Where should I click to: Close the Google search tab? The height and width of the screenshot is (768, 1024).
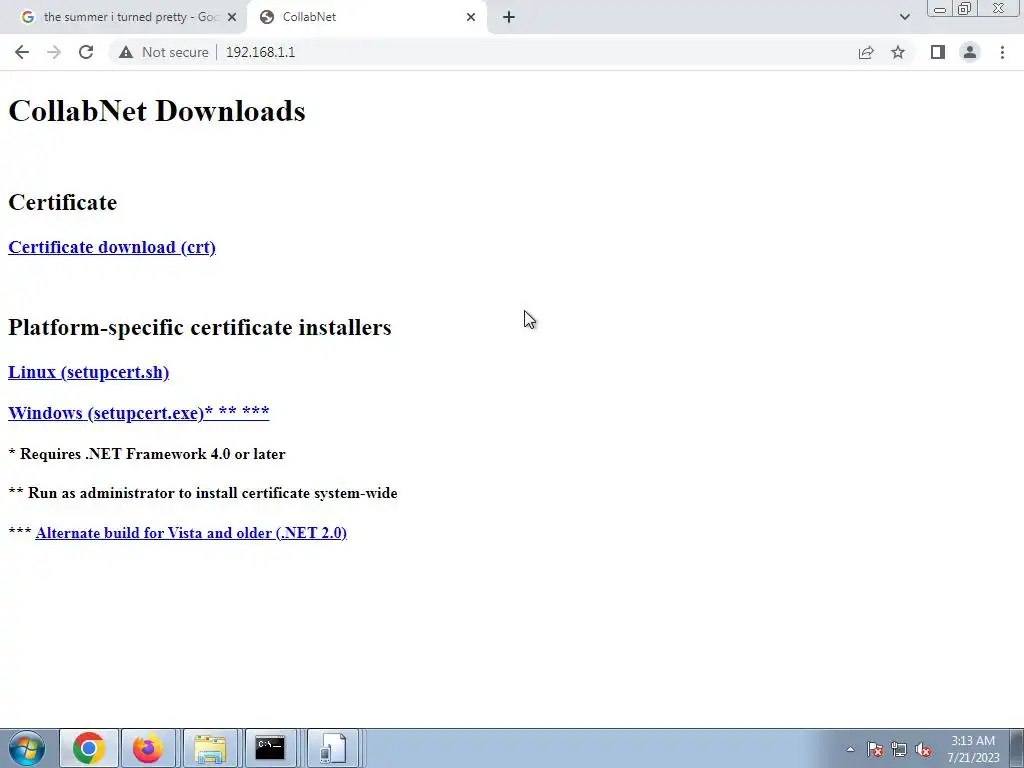click(x=232, y=17)
